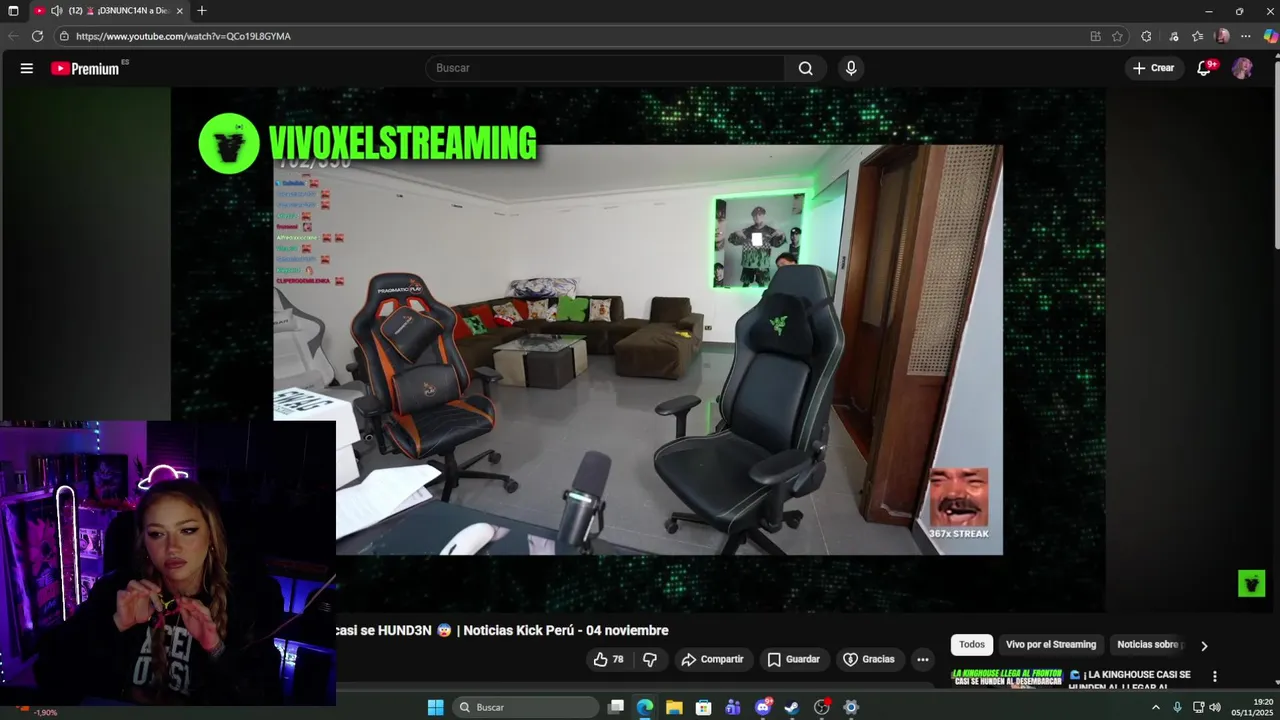Reload the page with the refresh icon
1280x720 pixels.
point(37,36)
